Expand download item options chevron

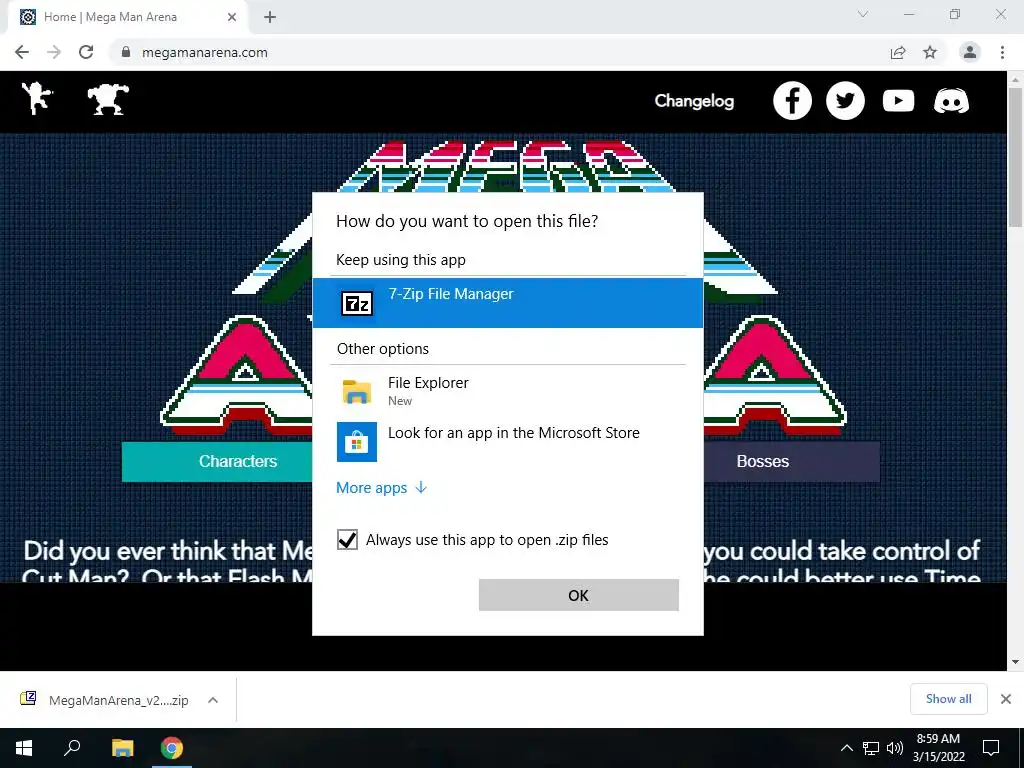click(213, 700)
